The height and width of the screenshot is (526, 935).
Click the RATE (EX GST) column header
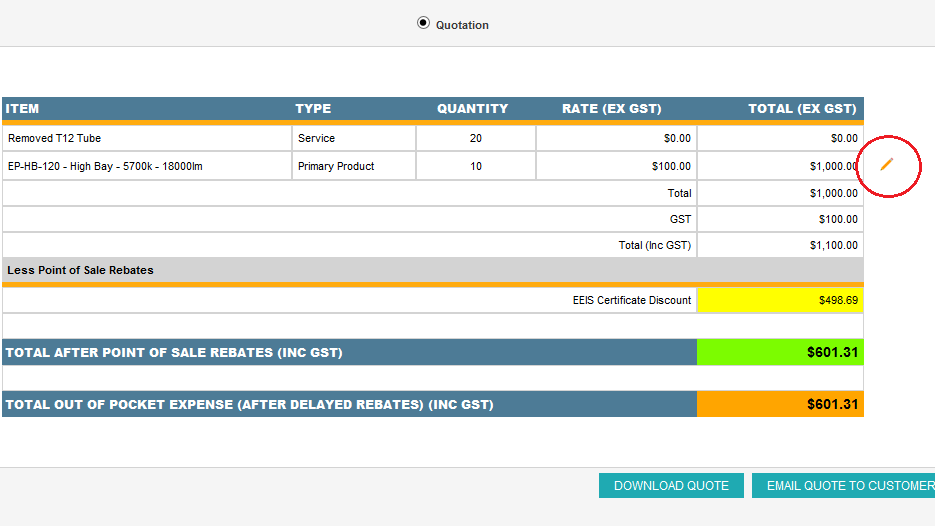click(x=611, y=109)
